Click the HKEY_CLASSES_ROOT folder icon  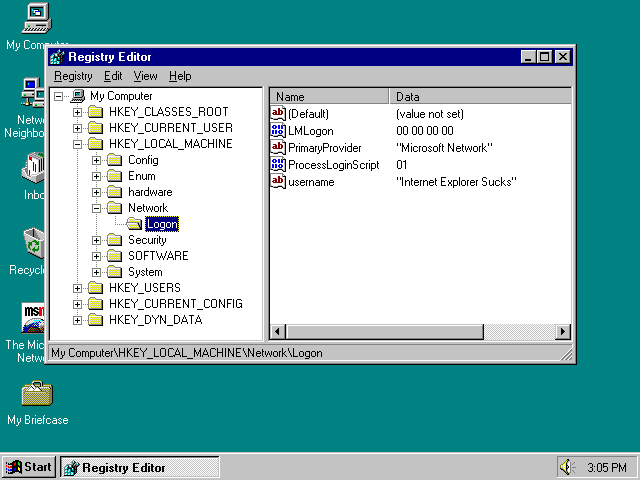96,112
